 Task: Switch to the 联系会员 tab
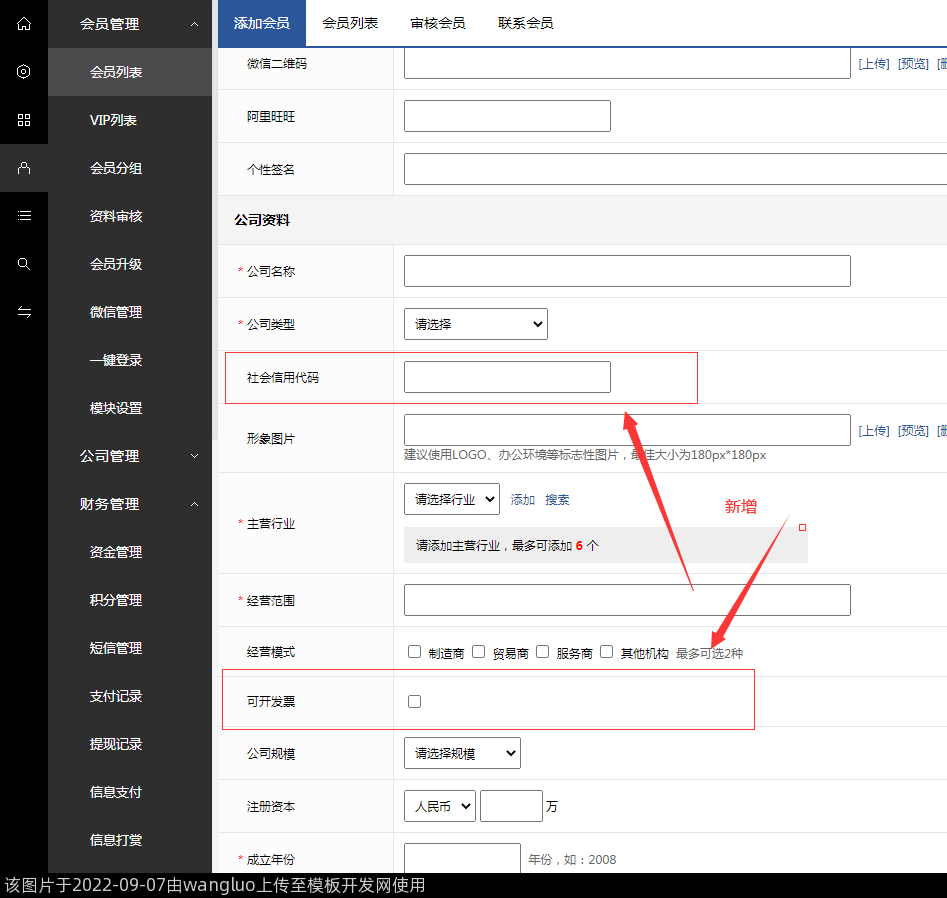[x=525, y=23]
